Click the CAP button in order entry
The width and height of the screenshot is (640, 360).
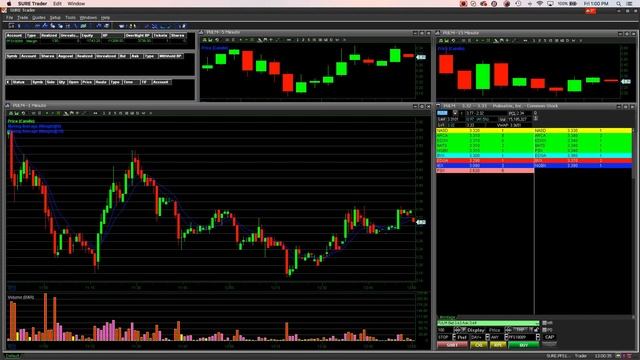[549, 337]
